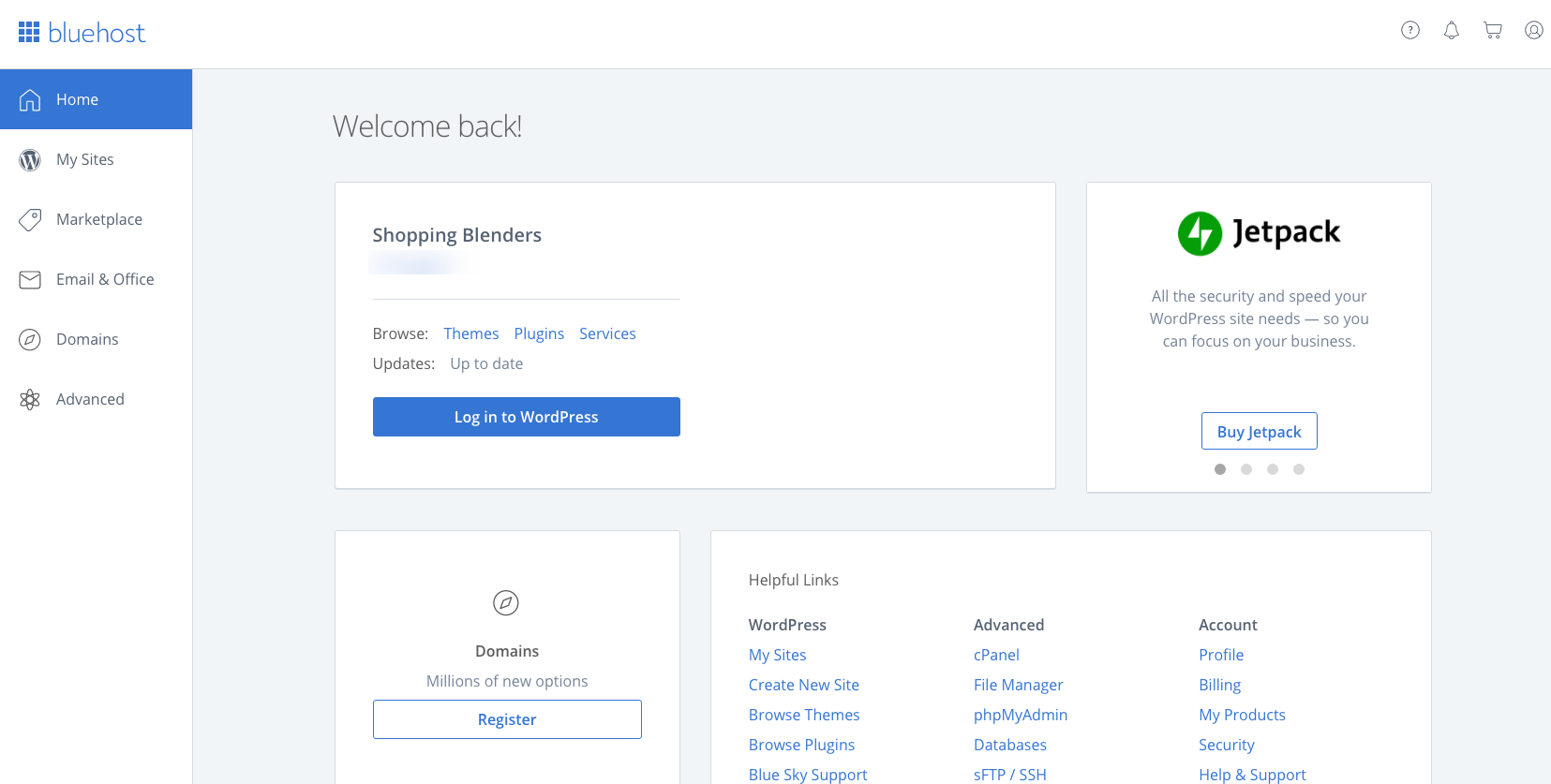Open My Sites link under WordPress helpful links
This screenshot has width=1551, height=784.
click(778, 655)
